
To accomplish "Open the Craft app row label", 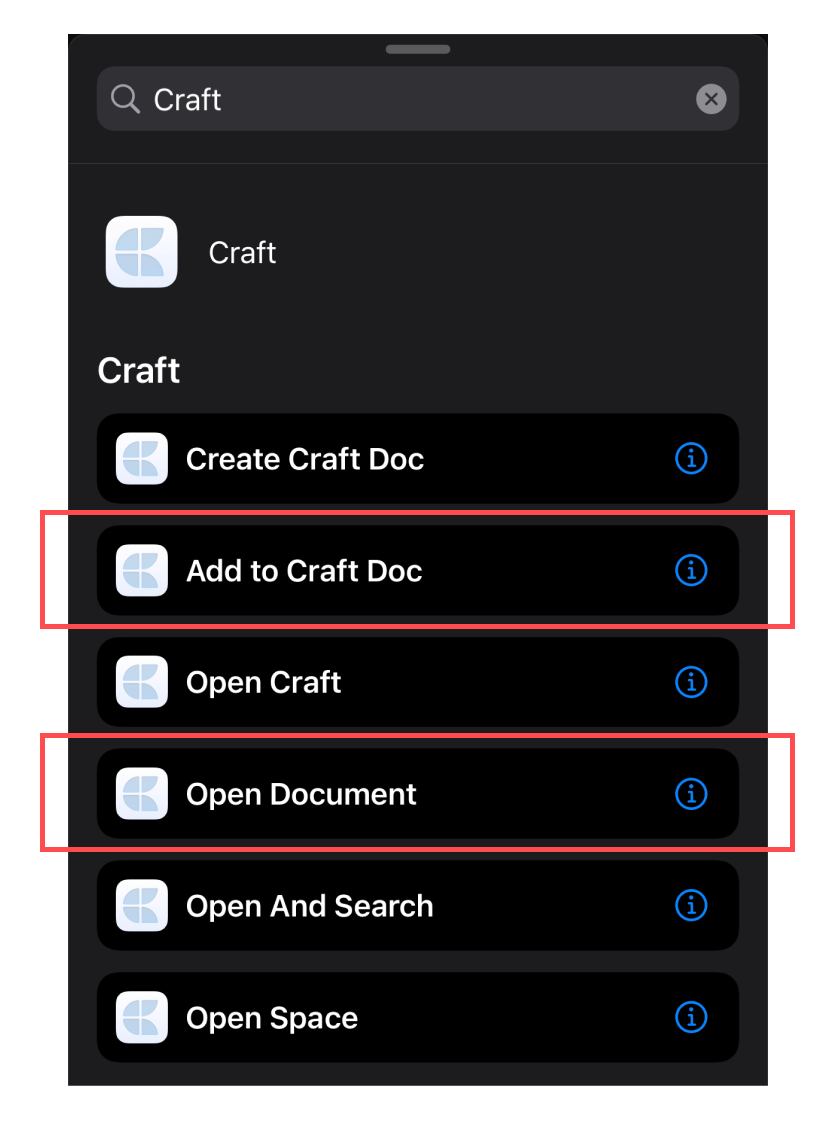I will [242, 252].
